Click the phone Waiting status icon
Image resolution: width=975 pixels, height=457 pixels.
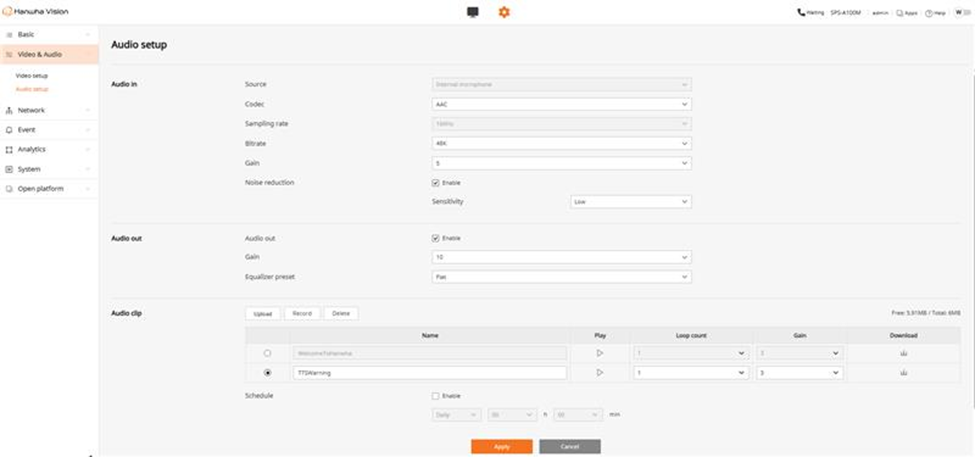coord(801,13)
